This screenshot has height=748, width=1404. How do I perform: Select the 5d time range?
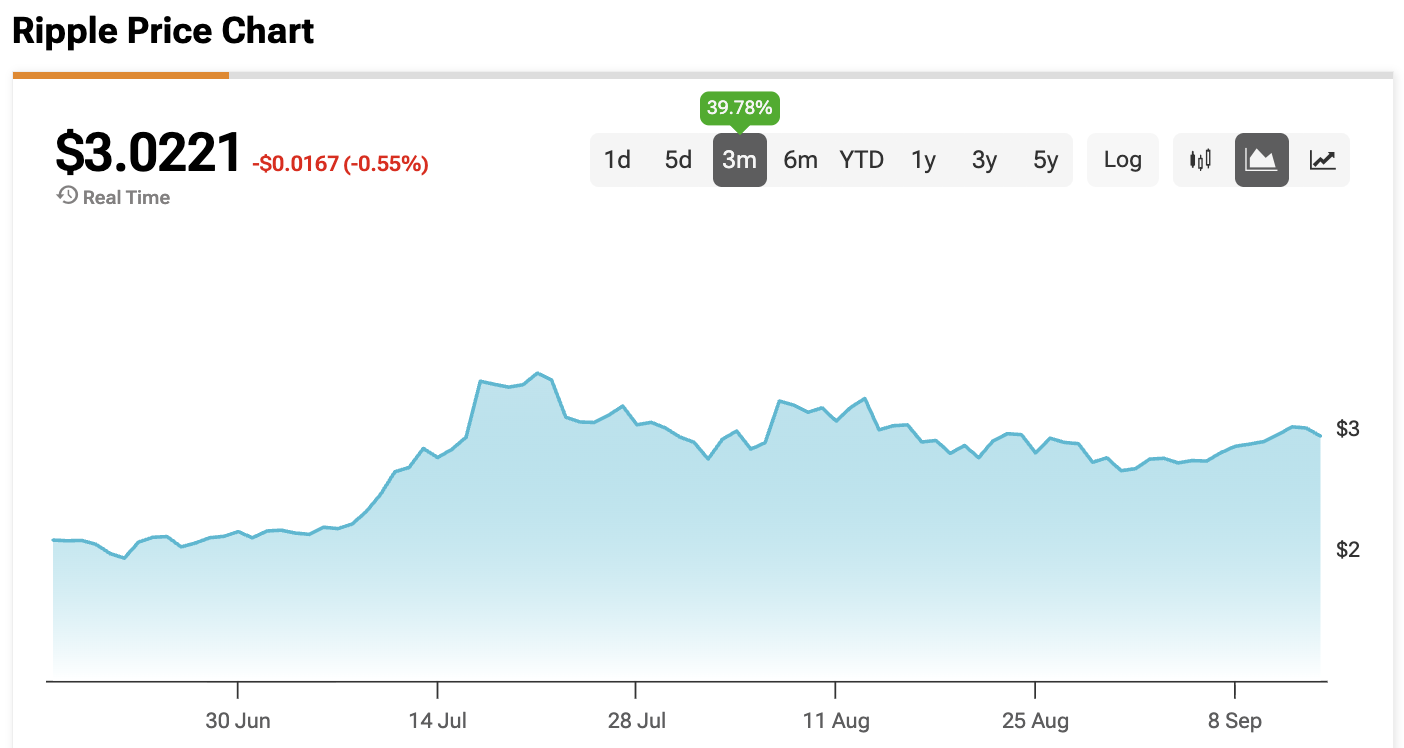tap(678, 160)
